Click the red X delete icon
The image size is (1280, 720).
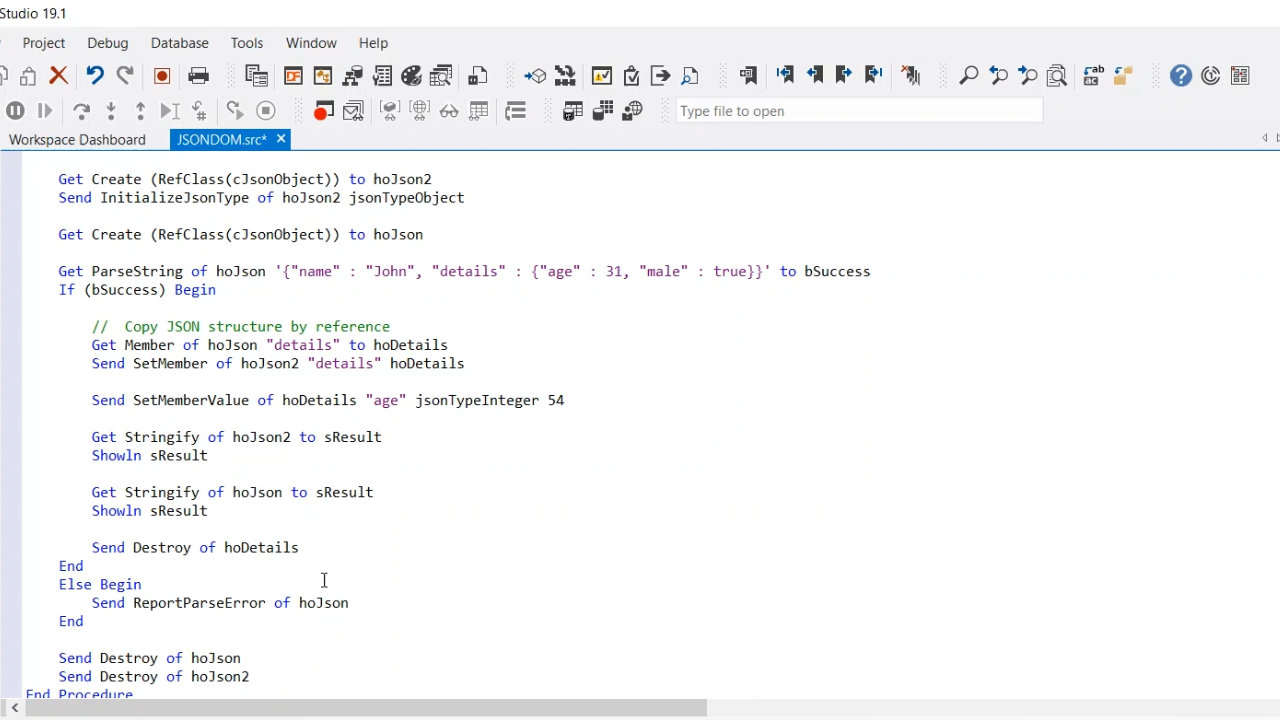click(x=59, y=76)
